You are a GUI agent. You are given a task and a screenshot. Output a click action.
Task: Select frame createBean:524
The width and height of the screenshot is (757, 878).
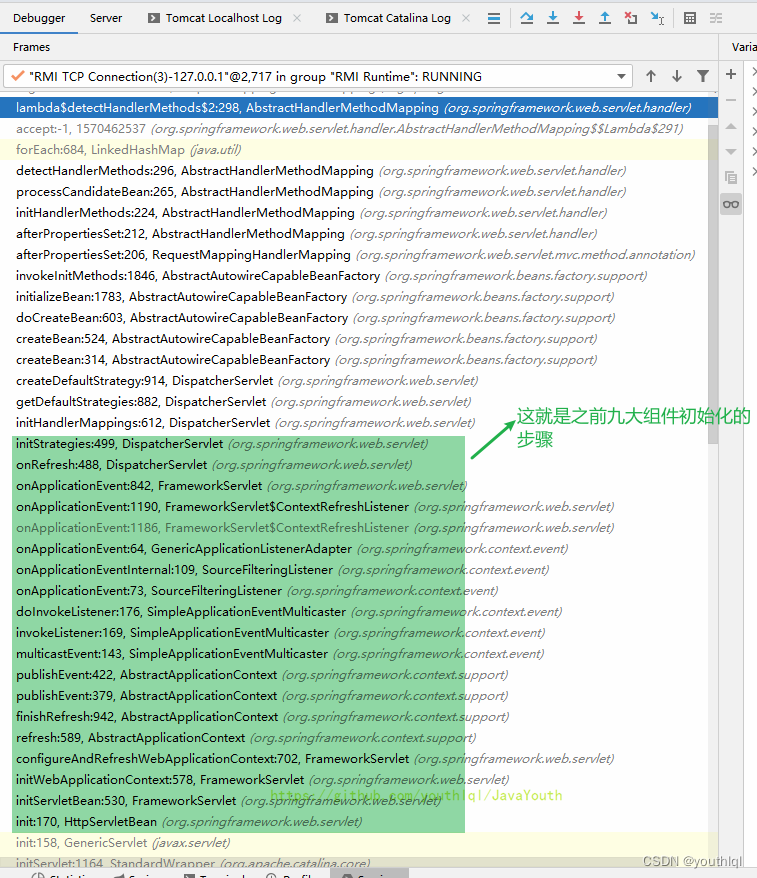click(354, 339)
